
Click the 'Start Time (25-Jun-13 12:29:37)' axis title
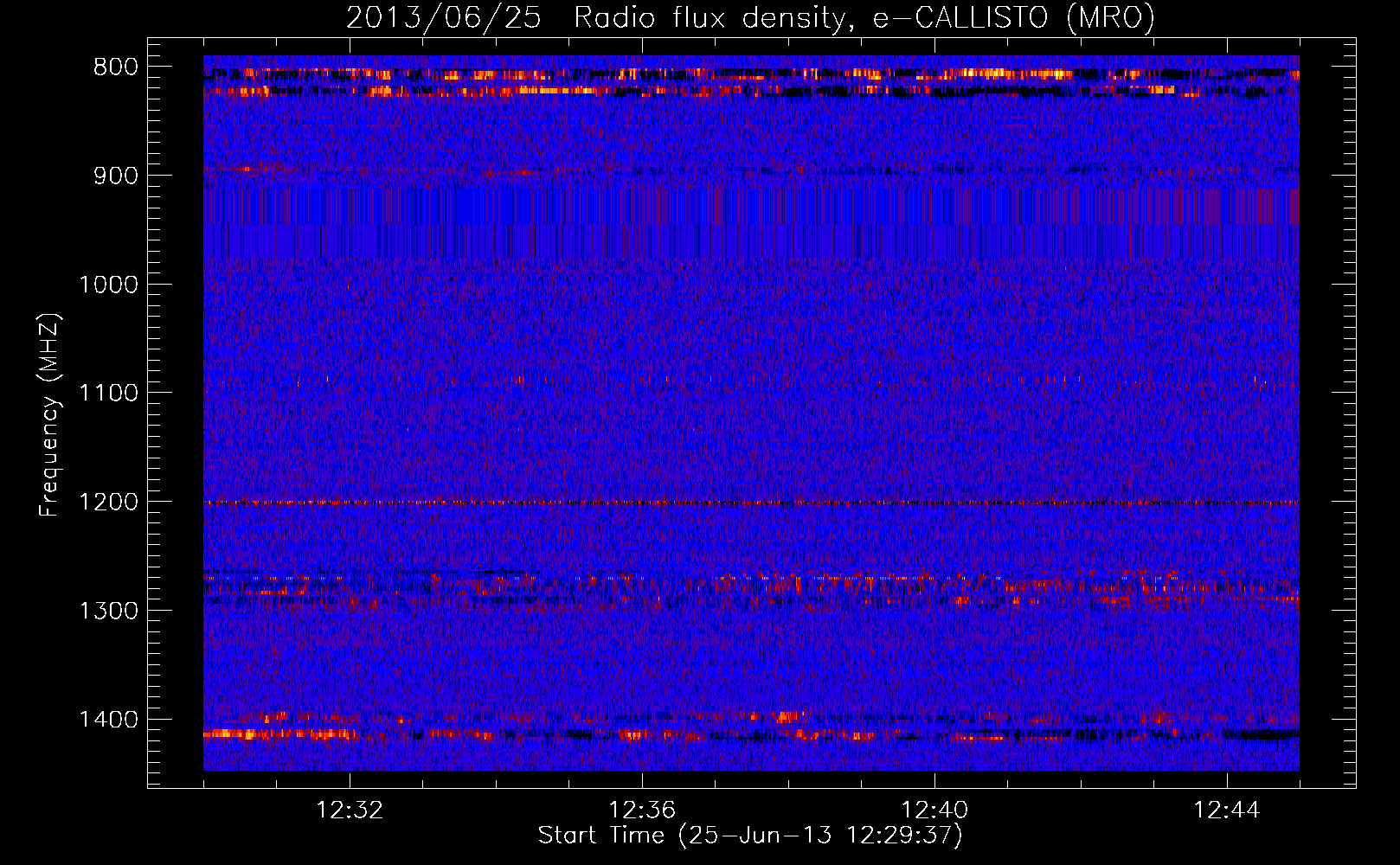click(750, 836)
